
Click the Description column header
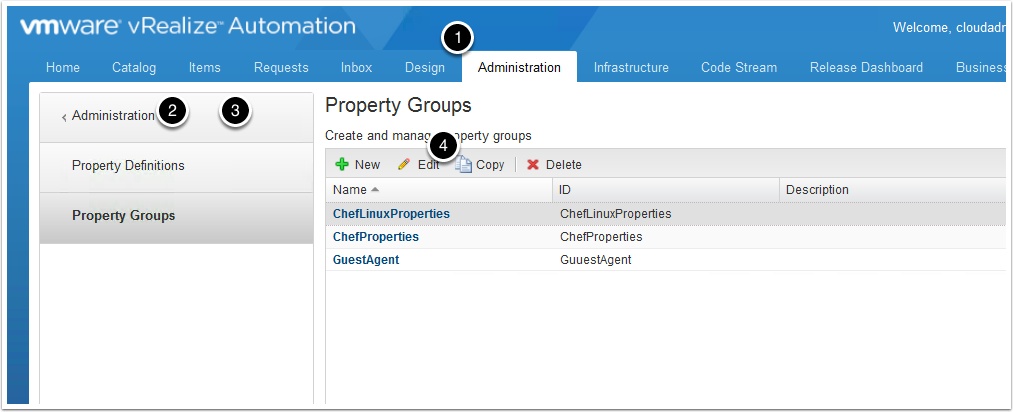(x=893, y=190)
